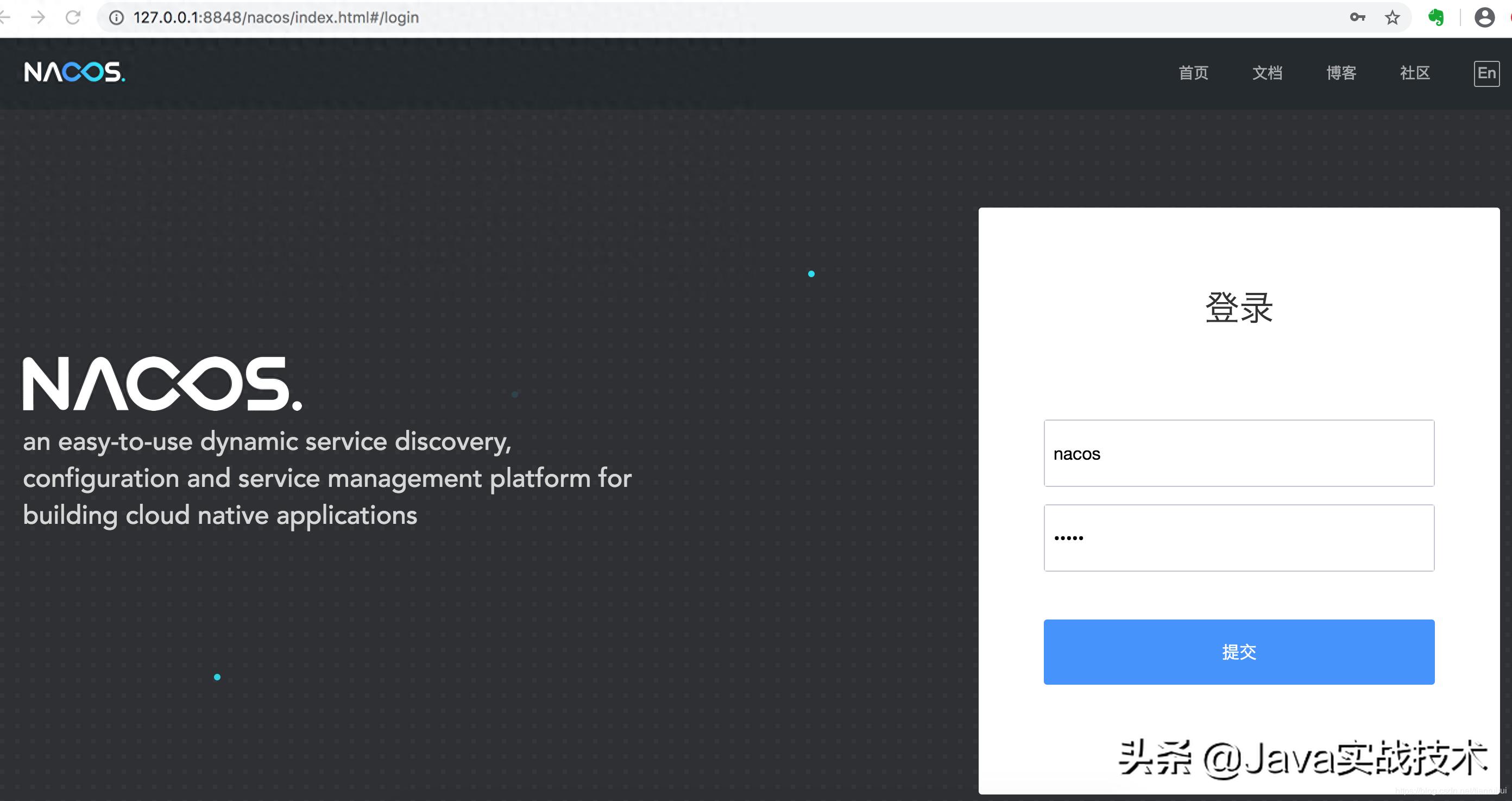Open saved passwords key icon
Screen dimensions: 1512x801
coord(1357,17)
